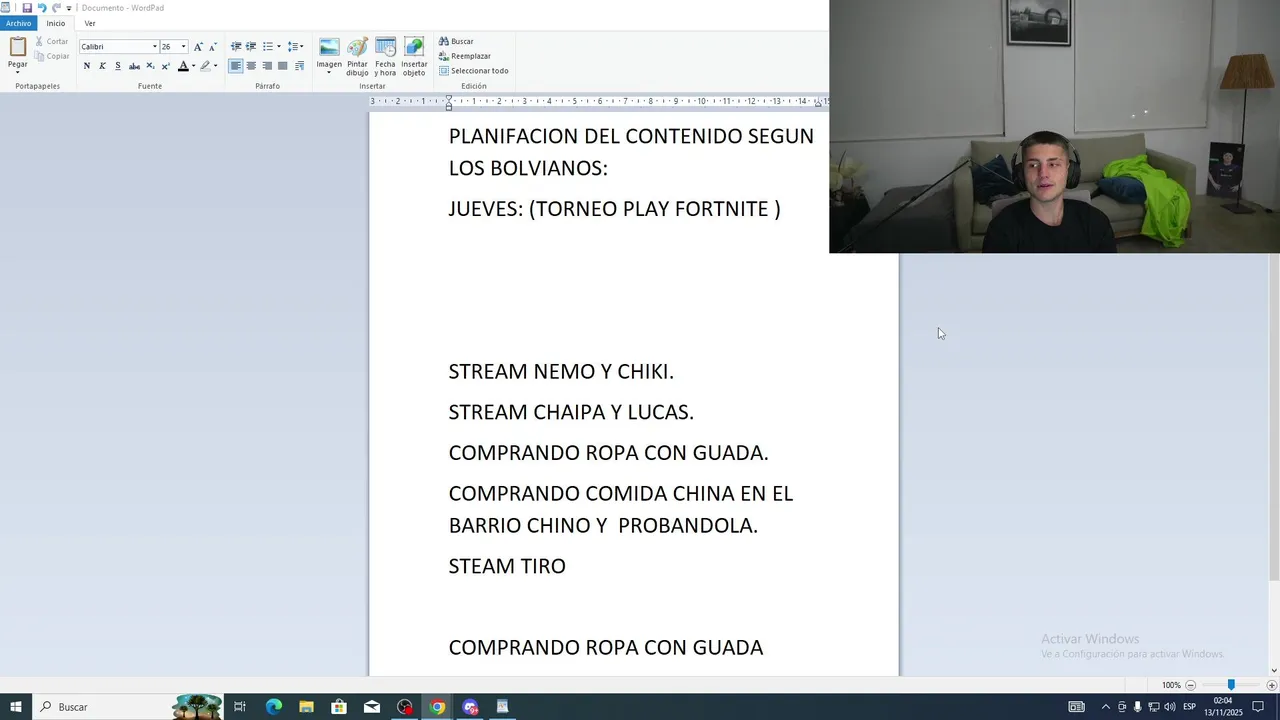Toggle underline with the S button
Screen dimensions: 1280x720
click(118, 66)
